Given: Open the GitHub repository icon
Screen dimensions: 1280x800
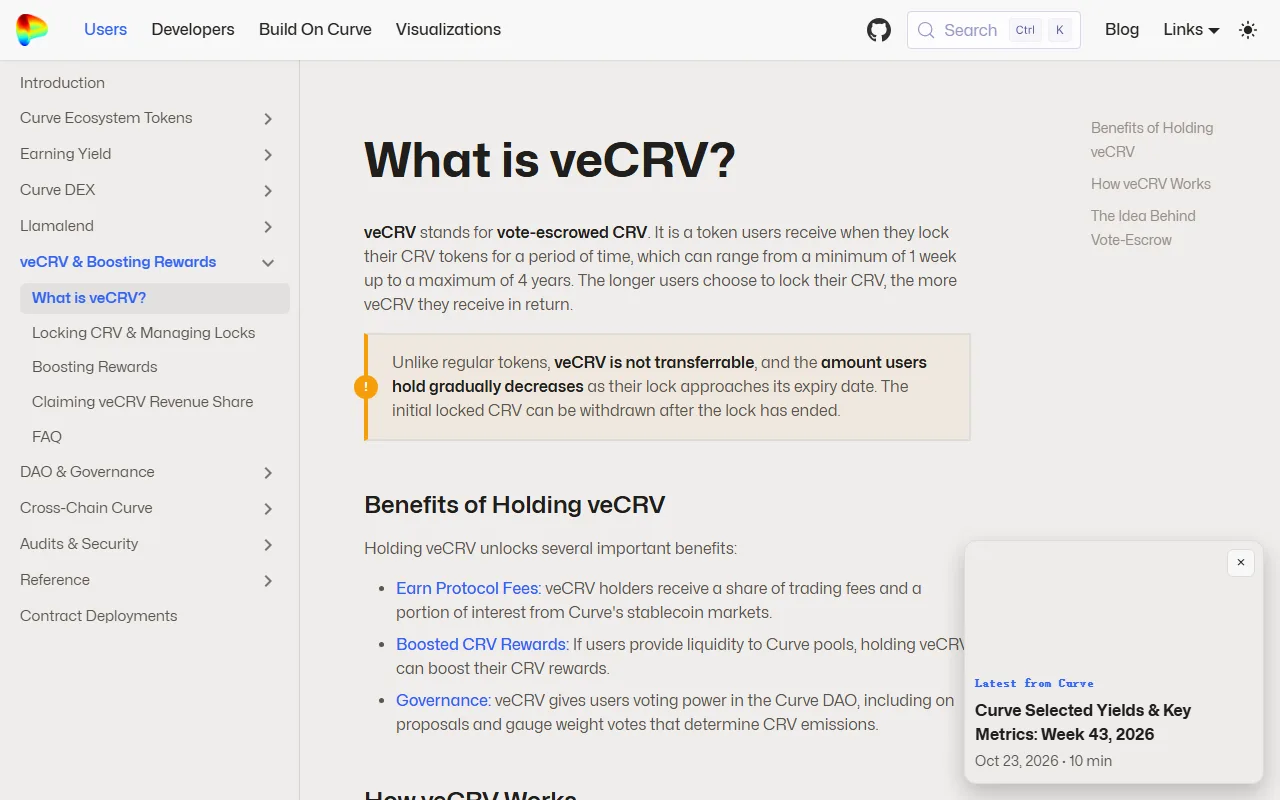Looking at the screenshot, I should (879, 30).
